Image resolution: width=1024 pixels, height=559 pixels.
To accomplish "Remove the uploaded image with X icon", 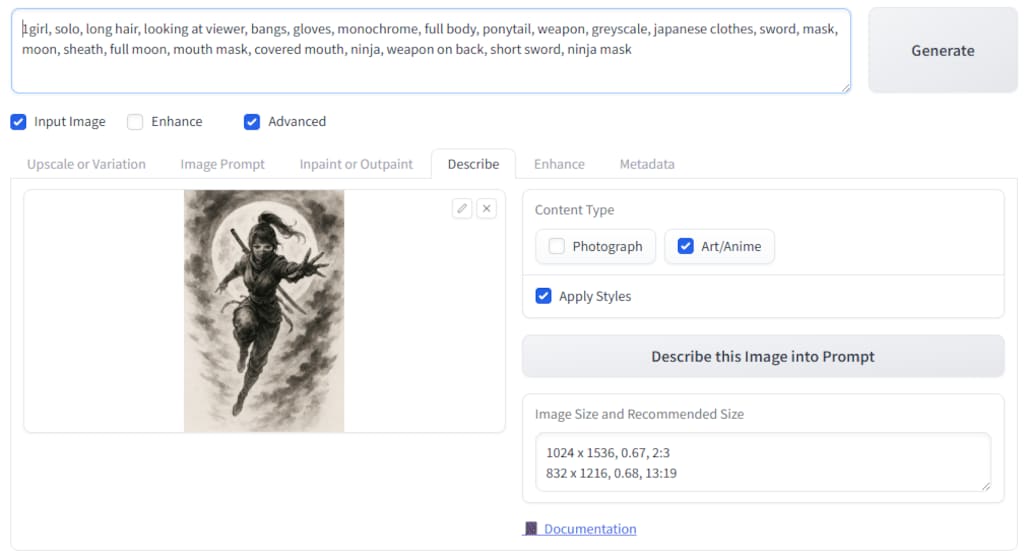I will point(486,208).
